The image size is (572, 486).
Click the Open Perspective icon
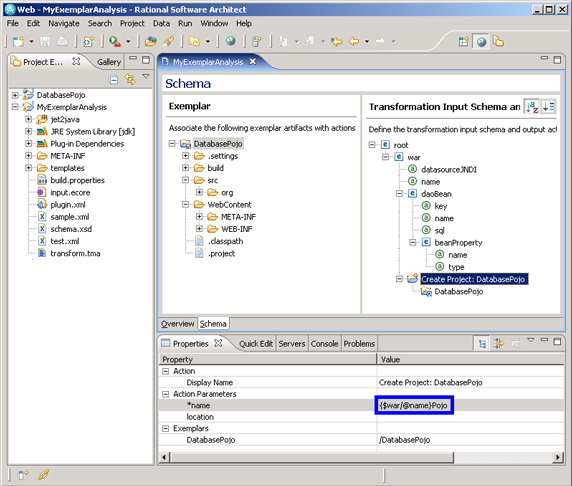pos(463,42)
